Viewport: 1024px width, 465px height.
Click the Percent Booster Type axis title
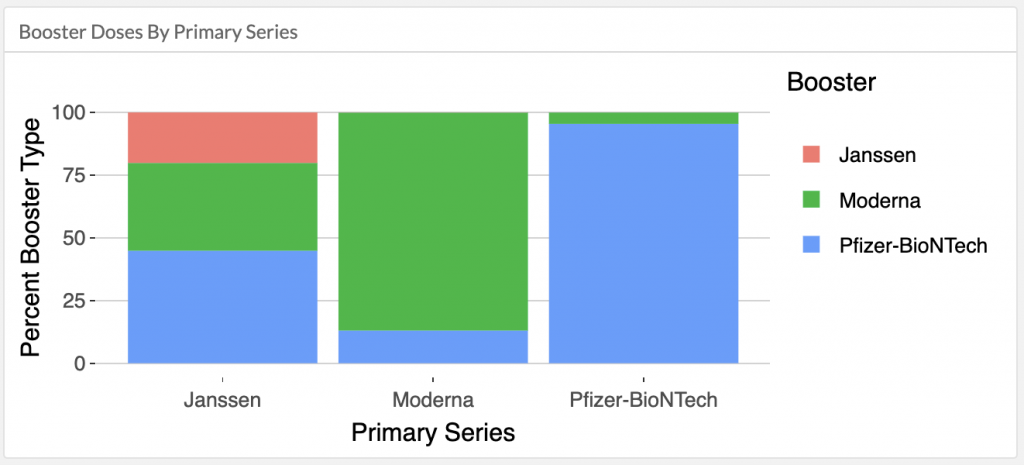(x=31, y=237)
